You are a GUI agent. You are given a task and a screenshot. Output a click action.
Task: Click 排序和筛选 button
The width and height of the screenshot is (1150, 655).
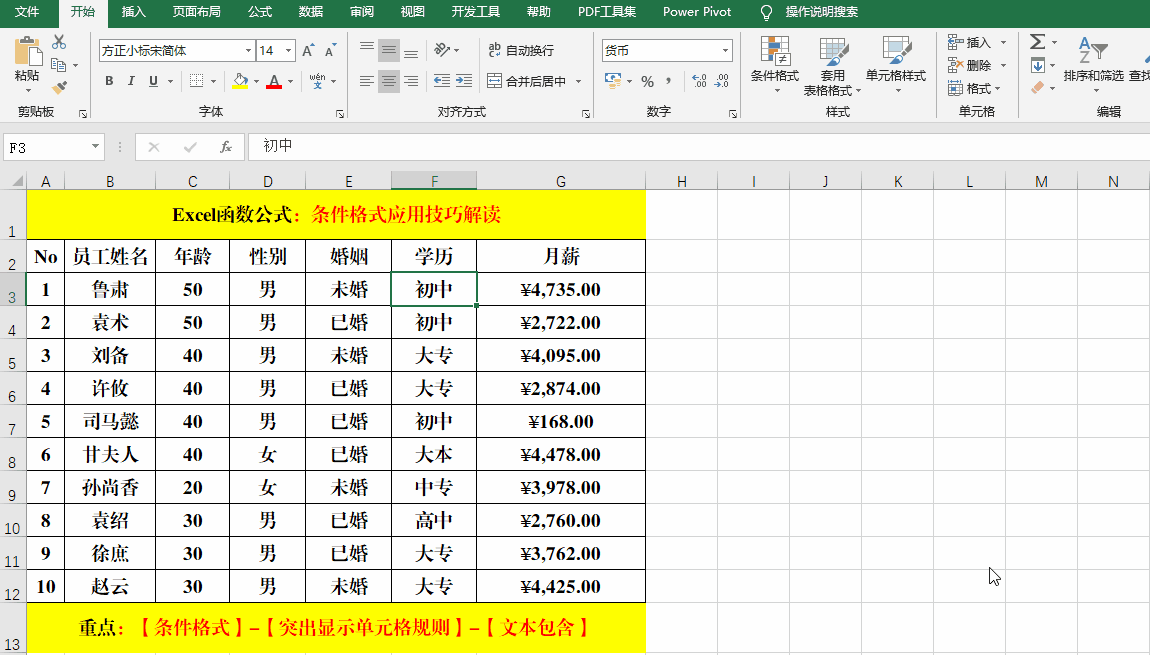click(1094, 63)
